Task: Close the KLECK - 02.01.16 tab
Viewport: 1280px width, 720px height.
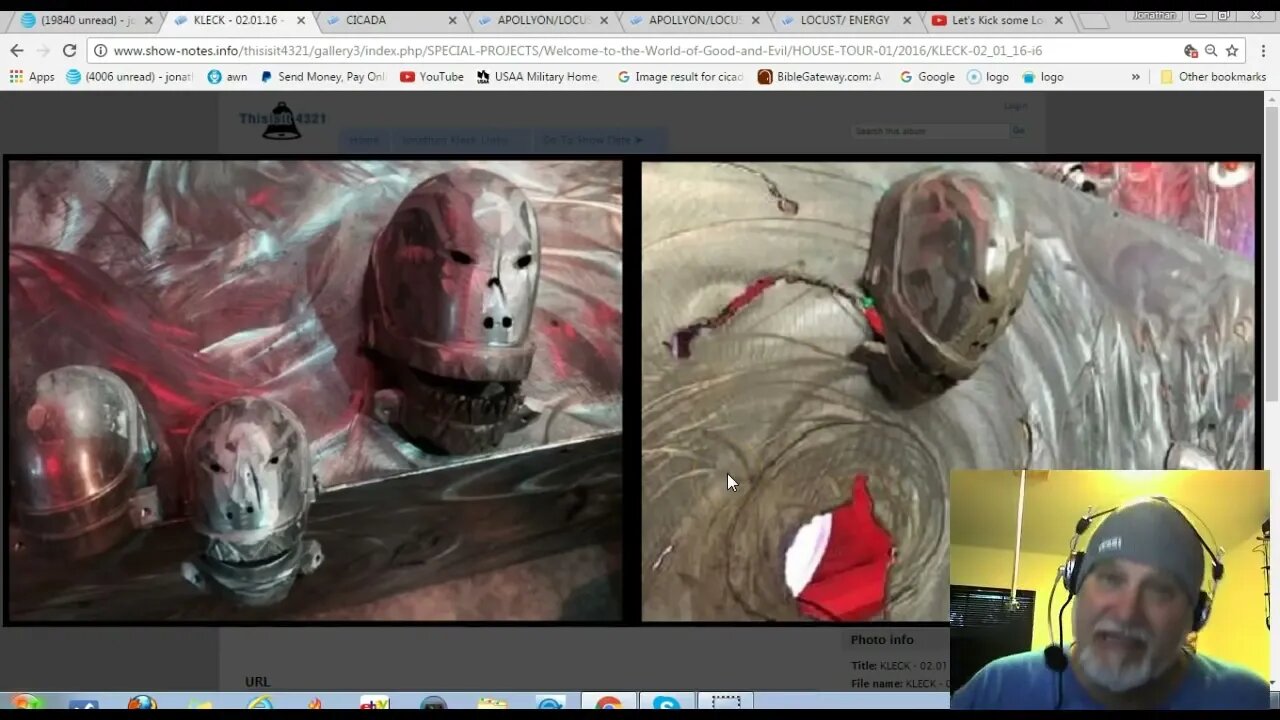Action: pos(301,20)
